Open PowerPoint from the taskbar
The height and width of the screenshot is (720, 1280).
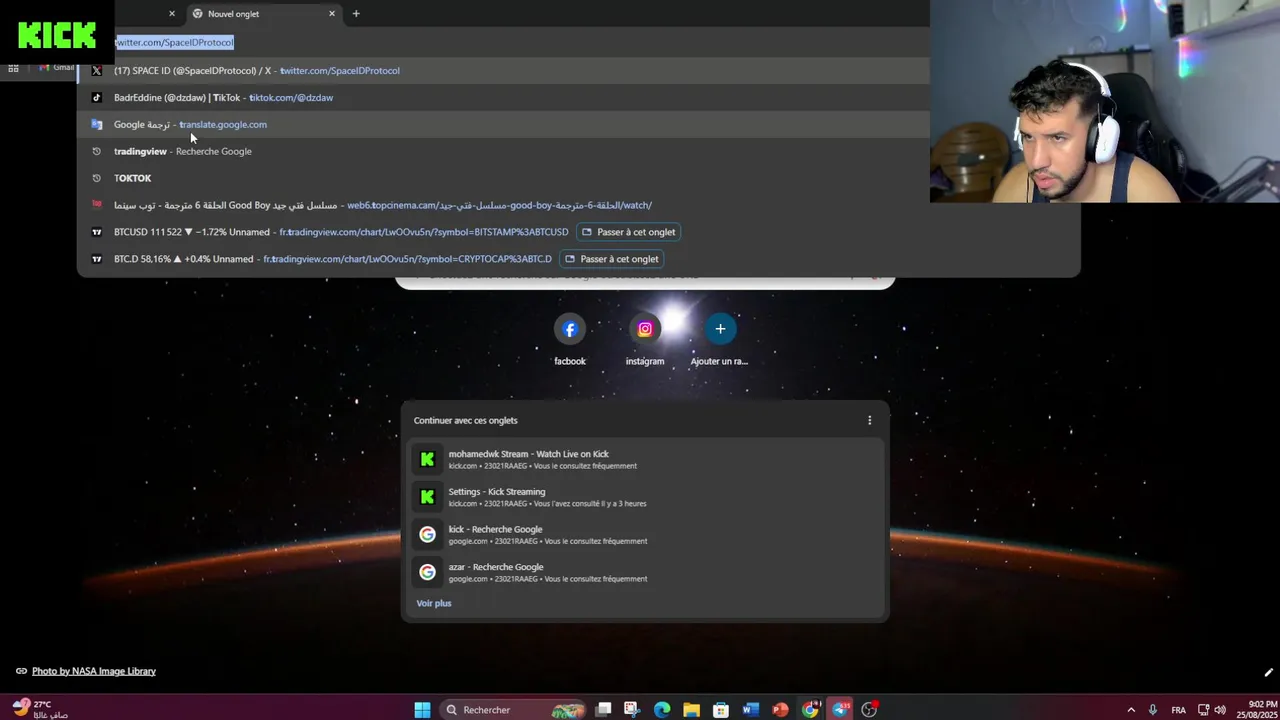coord(780,710)
